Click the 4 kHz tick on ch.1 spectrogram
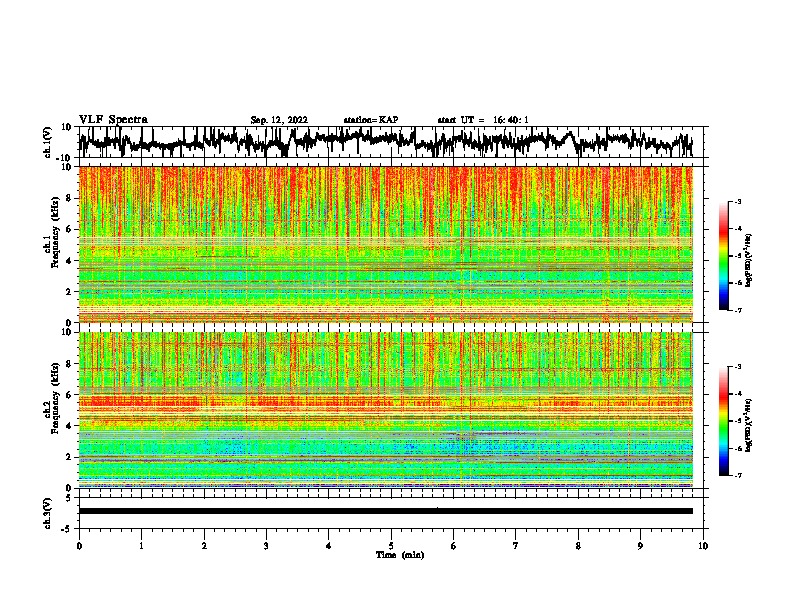Screen dimensions: 792x612 point(69,261)
